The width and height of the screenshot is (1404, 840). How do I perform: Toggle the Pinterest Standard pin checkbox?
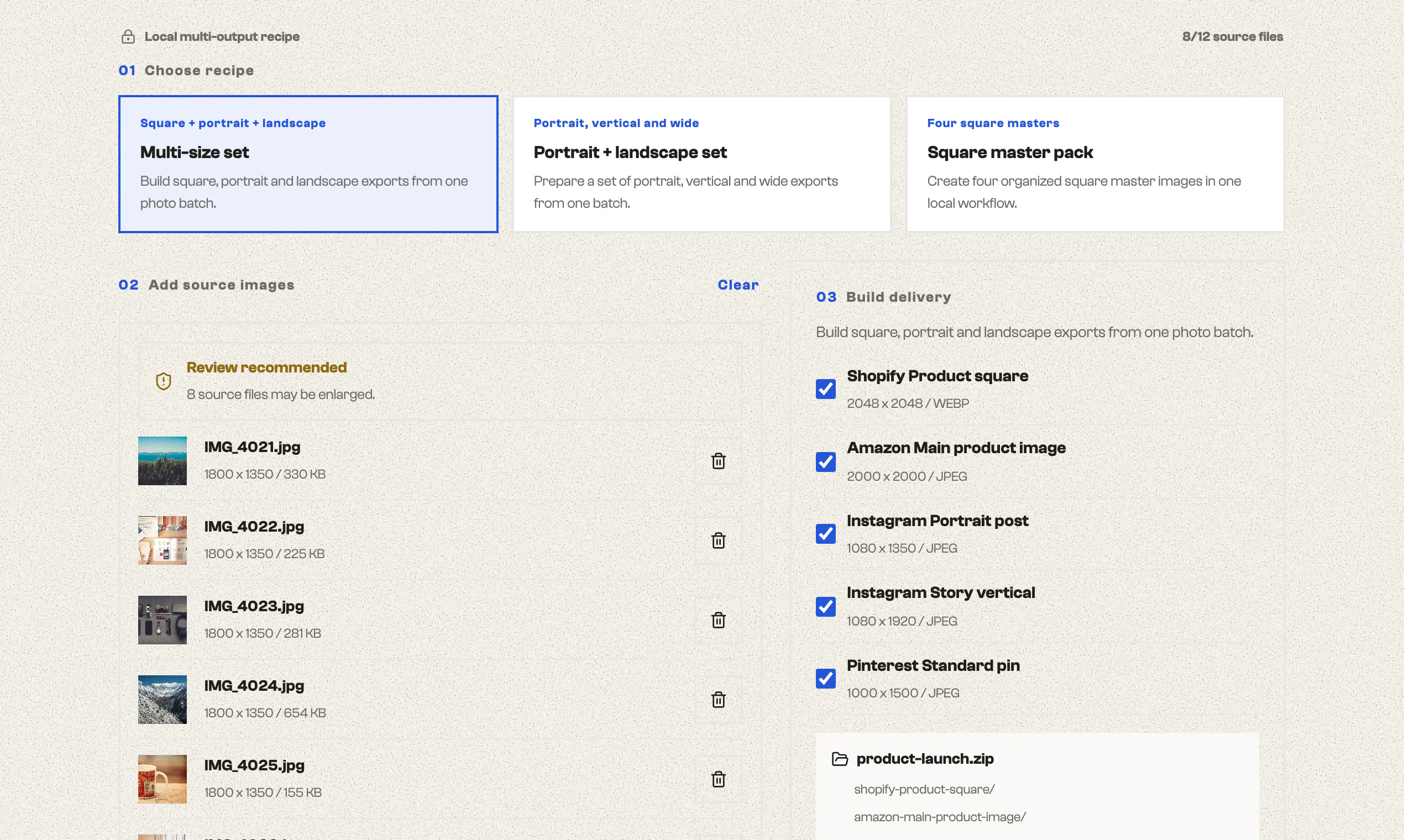click(825, 679)
